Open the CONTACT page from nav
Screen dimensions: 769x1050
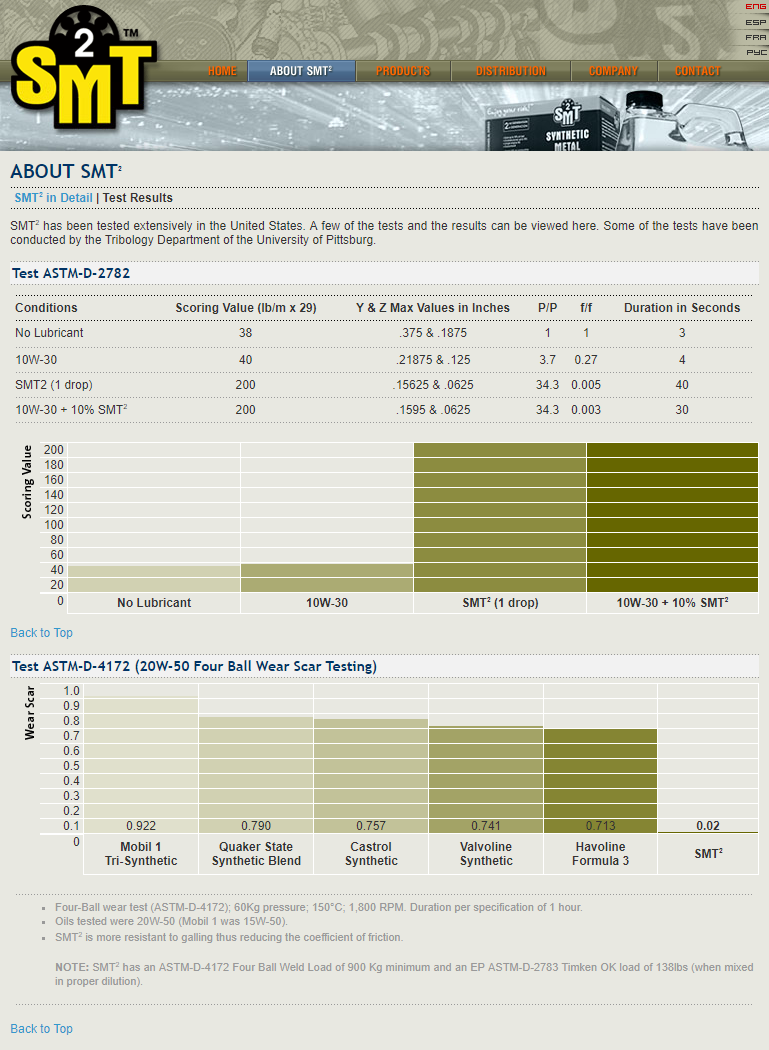(697, 71)
